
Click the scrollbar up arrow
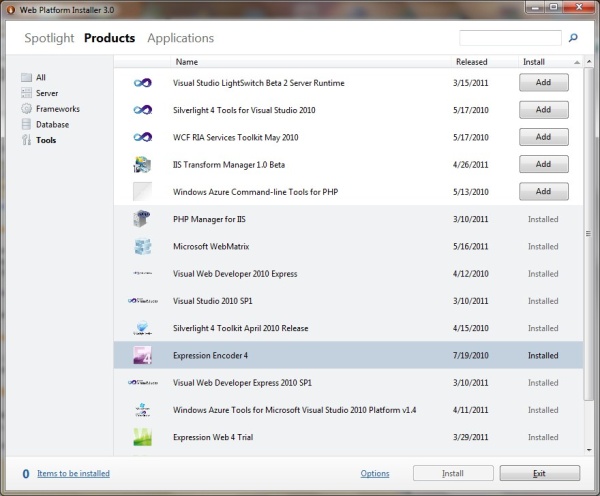(x=589, y=62)
